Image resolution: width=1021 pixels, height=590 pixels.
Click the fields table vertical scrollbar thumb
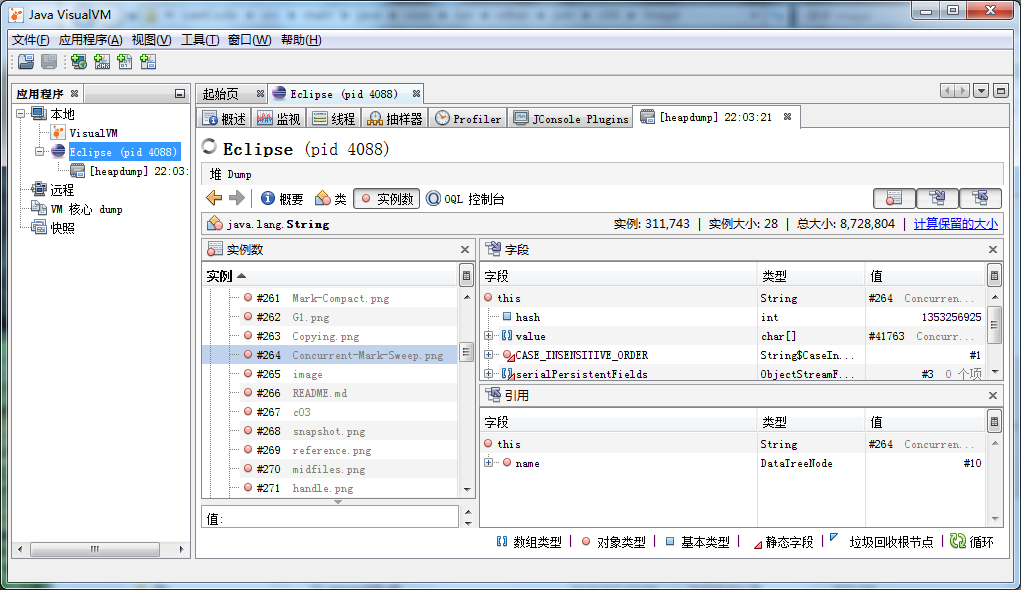994,324
